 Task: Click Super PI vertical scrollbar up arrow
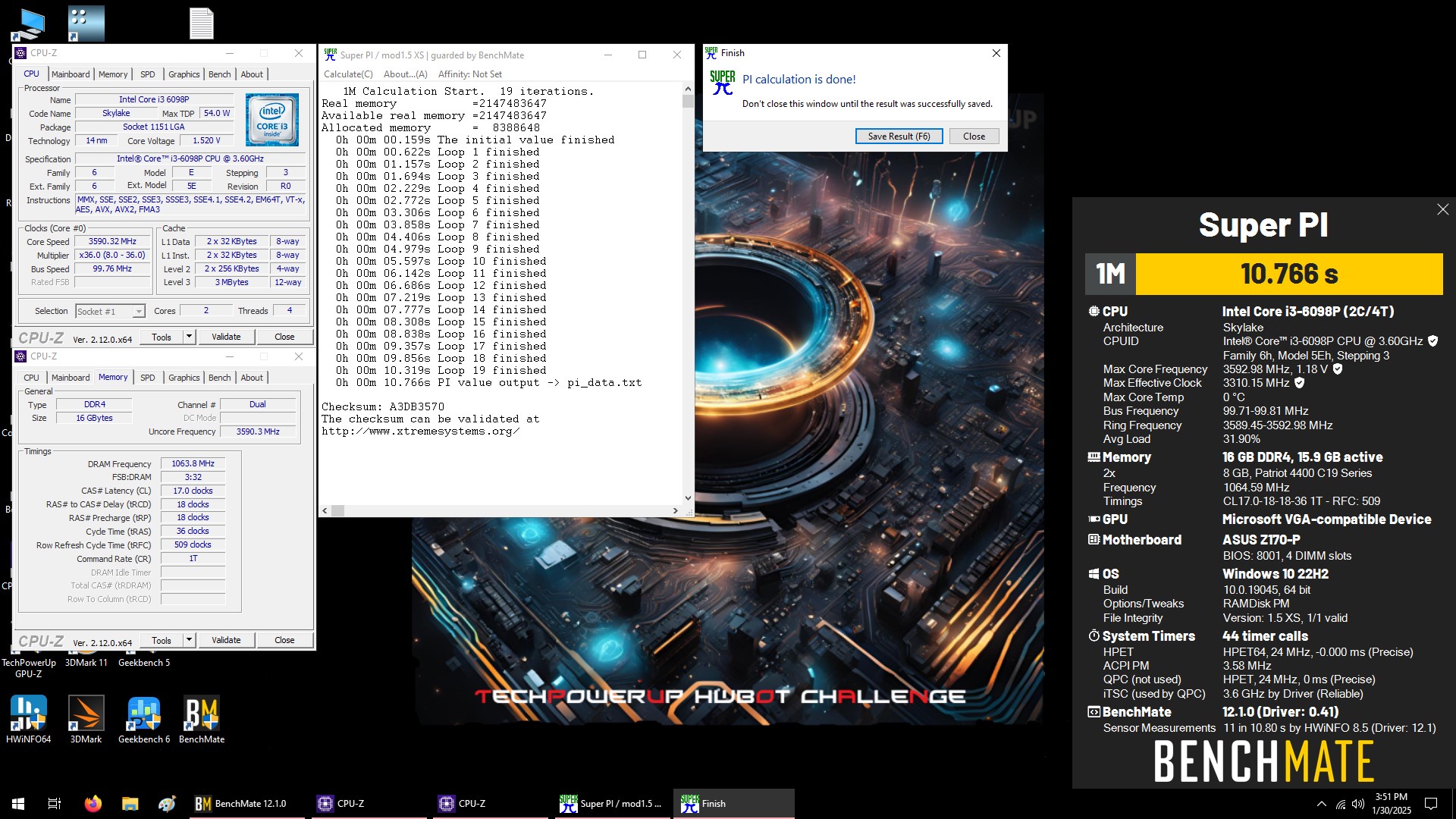coord(688,89)
